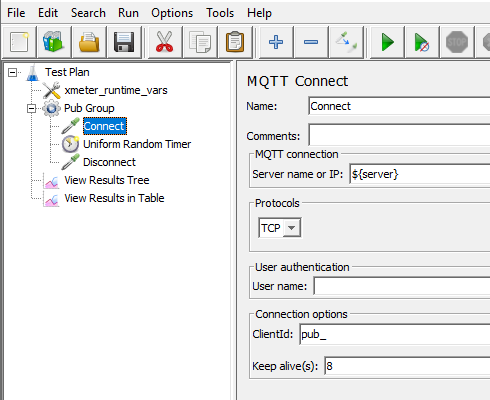This screenshot has width=490, height=400.
Task: Click the Uniform Random Timer clock icon
Action: pyautogui.click(x=70, y=144)
